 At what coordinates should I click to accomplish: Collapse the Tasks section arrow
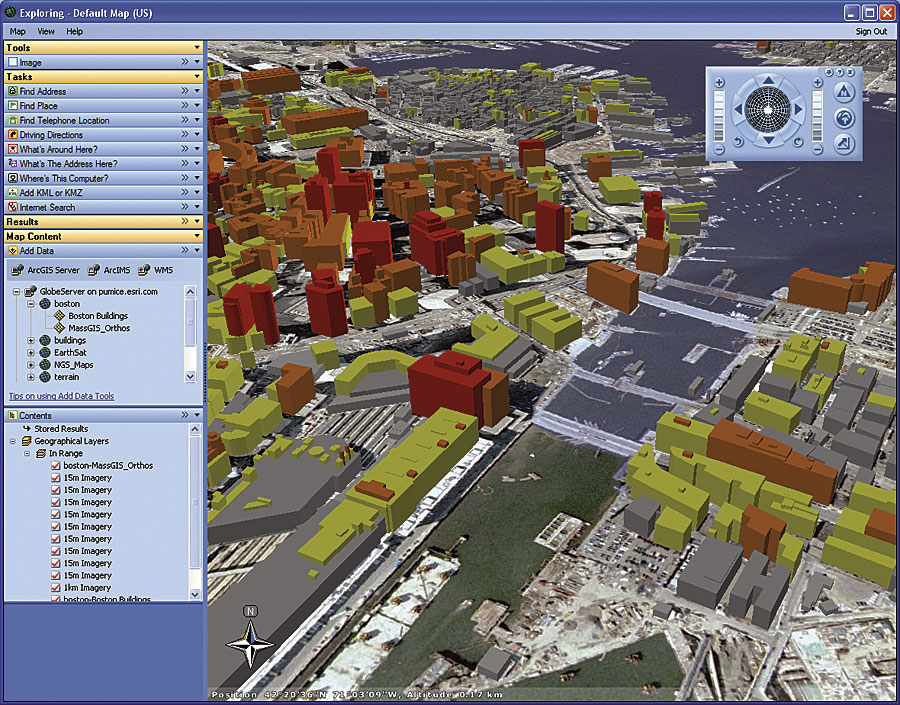[x=197, y=76]
